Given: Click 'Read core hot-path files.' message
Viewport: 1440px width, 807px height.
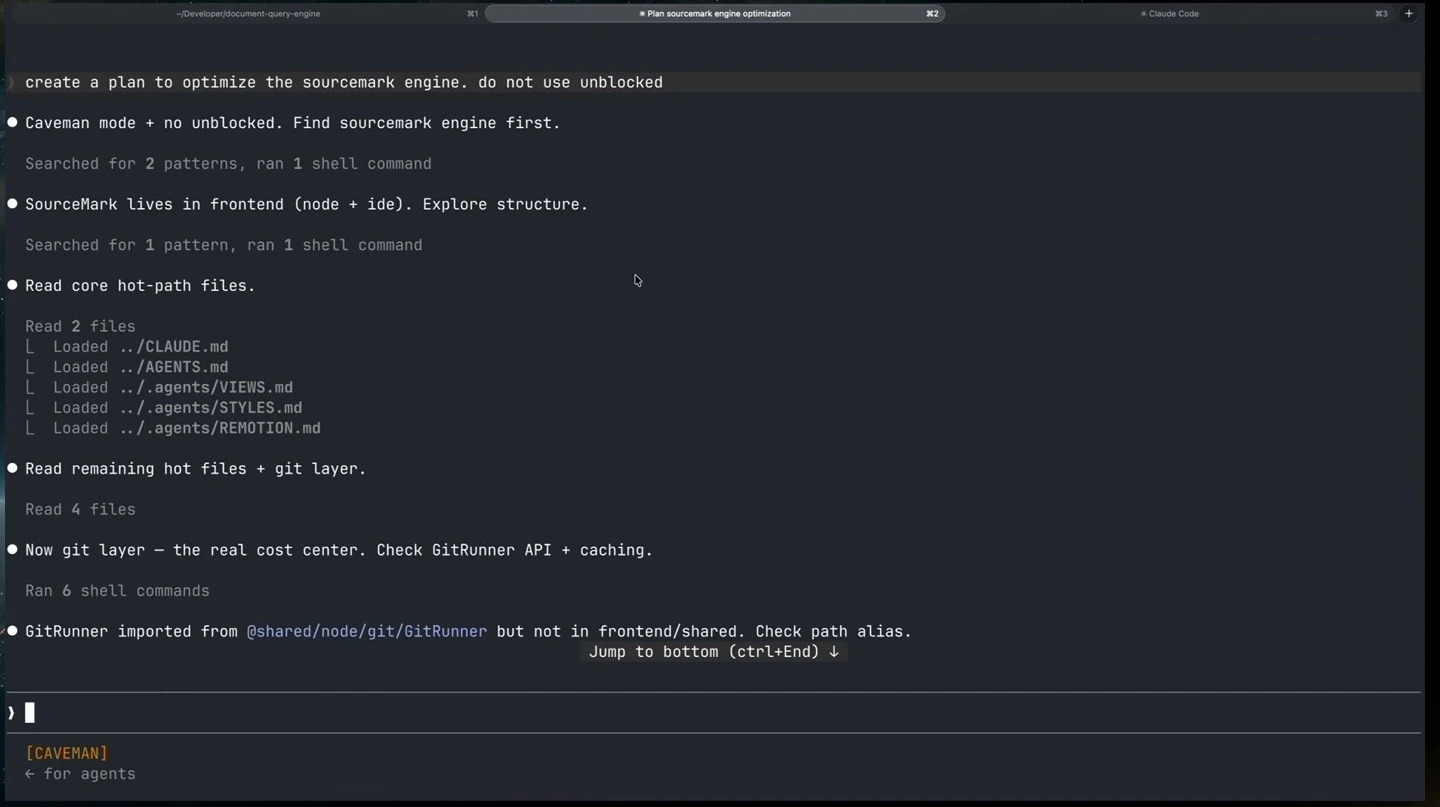Looking at the screenshot, I should click(140, 286).
